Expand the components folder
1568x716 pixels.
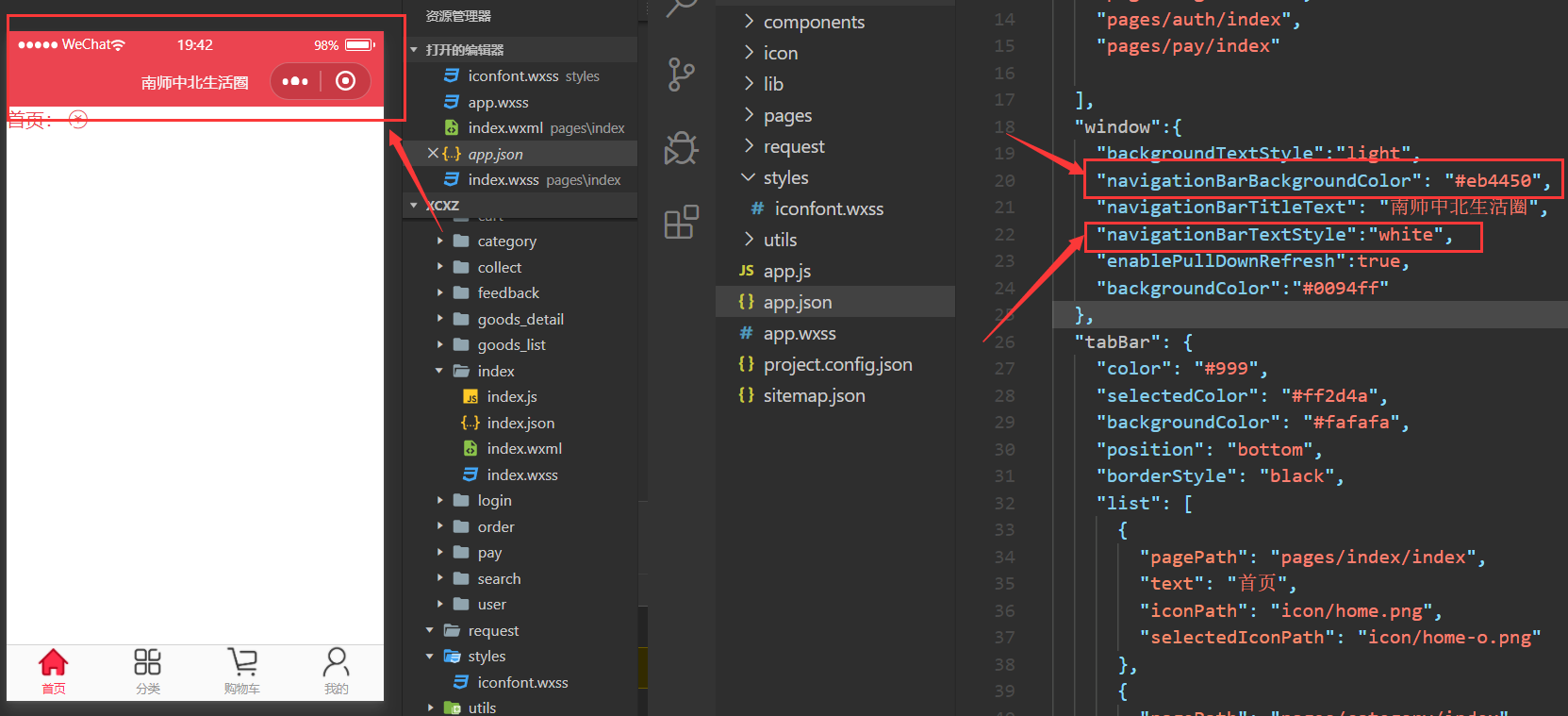(x=749, y=21)
